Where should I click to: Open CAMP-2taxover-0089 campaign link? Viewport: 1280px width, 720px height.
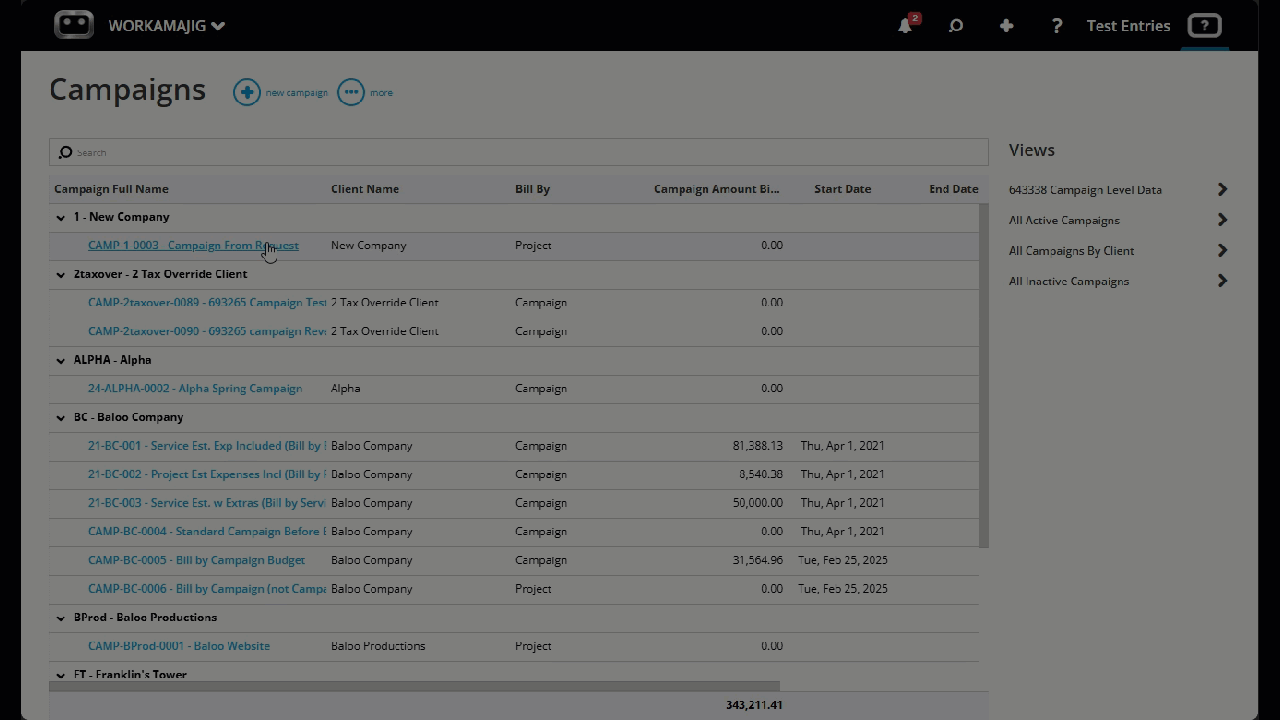pos(207,302)
